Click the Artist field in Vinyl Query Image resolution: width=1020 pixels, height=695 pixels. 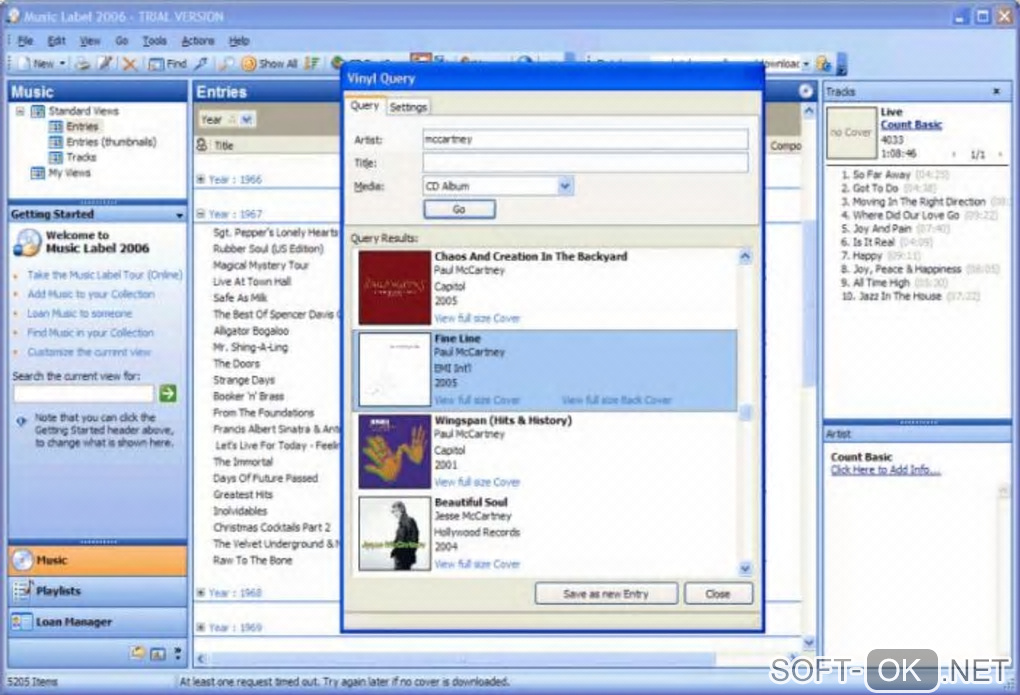[x=585, y=139]
